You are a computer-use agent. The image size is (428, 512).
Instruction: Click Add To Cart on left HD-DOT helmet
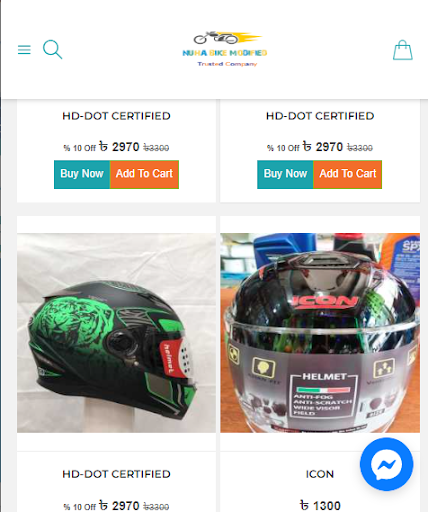(144, 174)
